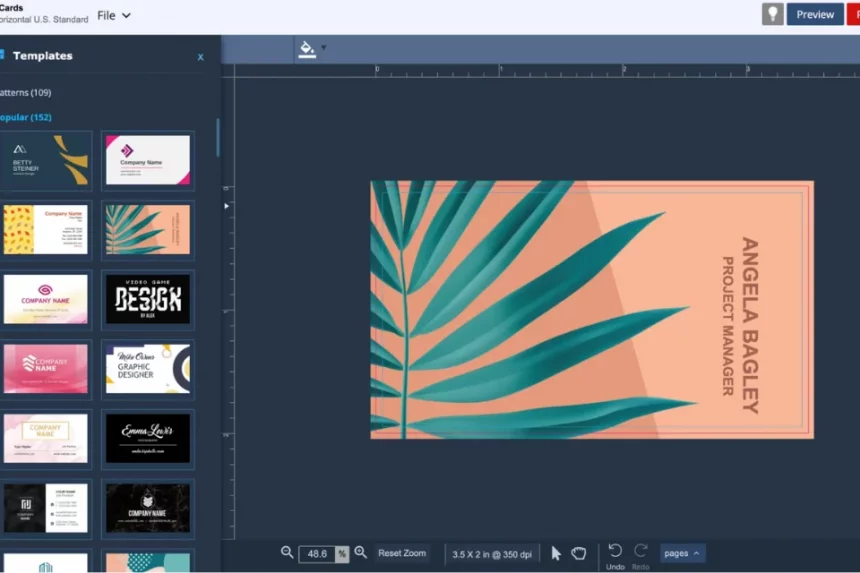Click the zoom percentage field showing 48.6

coord(318,554)
